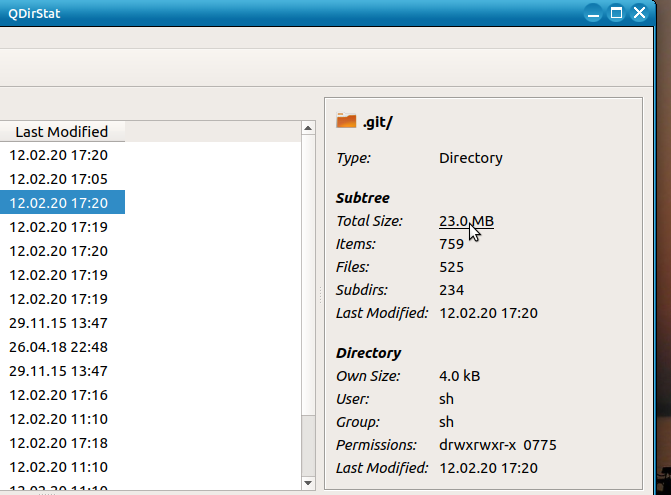Click the scrollbar up arrow
671x495 pixels.
pos(308,128)
